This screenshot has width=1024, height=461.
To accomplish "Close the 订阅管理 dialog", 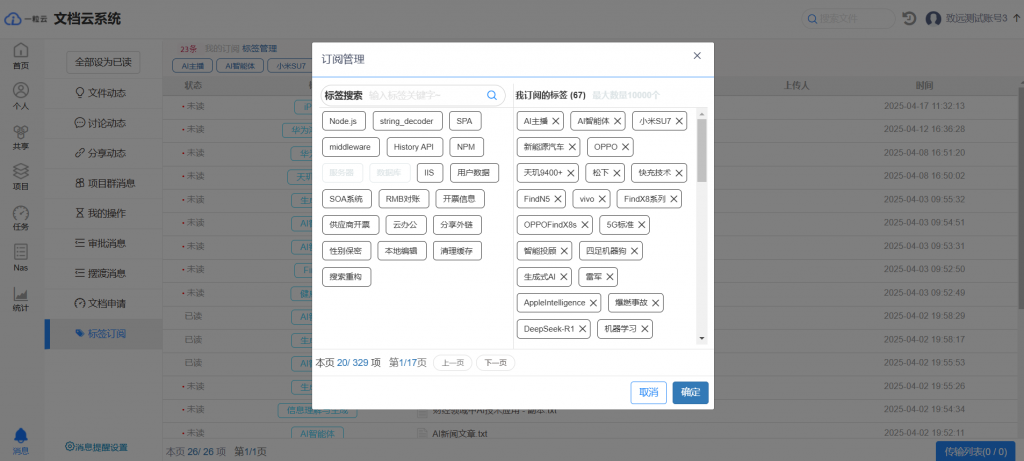I will tap(697, 56).
